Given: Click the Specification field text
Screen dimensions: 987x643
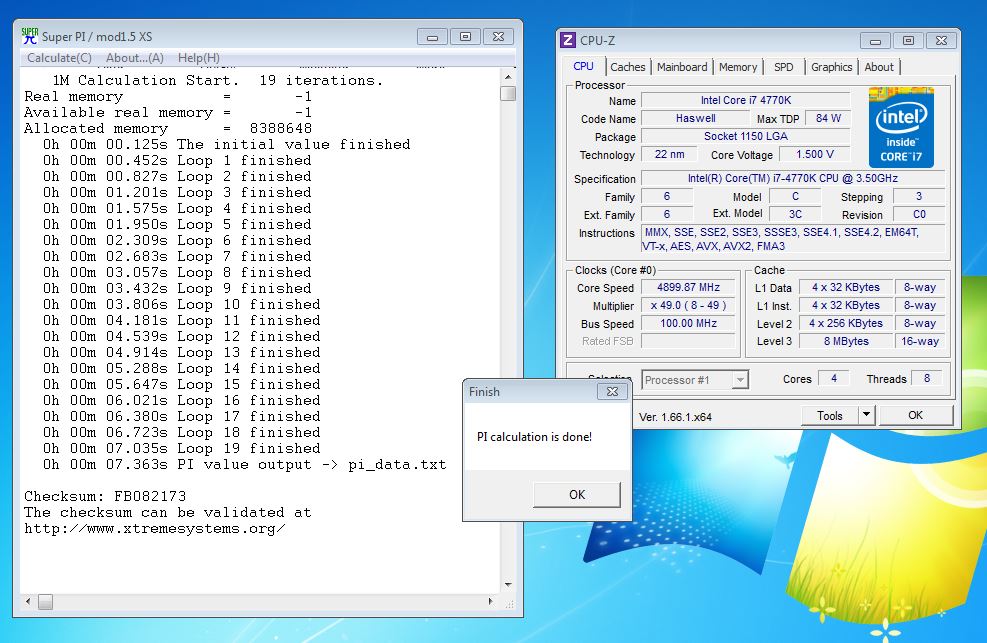Looking at the screenshot, I should click(792, 178).
